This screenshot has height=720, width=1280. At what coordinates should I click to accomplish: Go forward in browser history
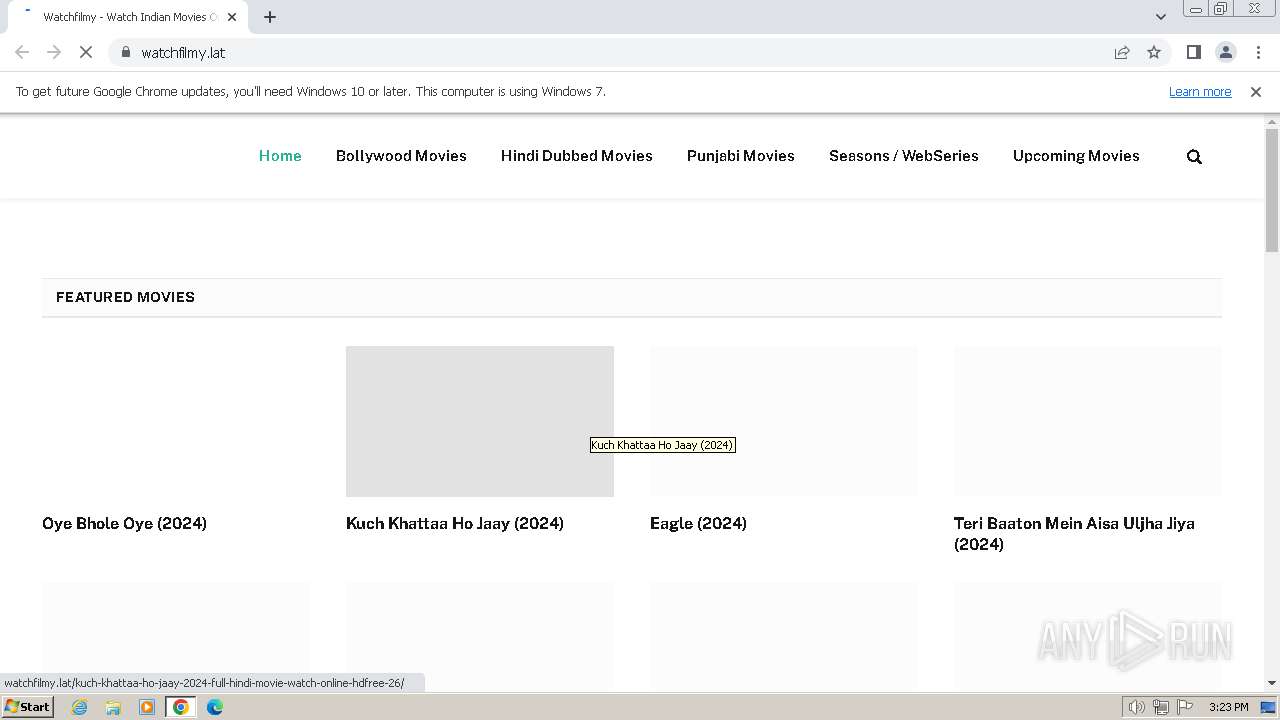click(x=54, y=52)
